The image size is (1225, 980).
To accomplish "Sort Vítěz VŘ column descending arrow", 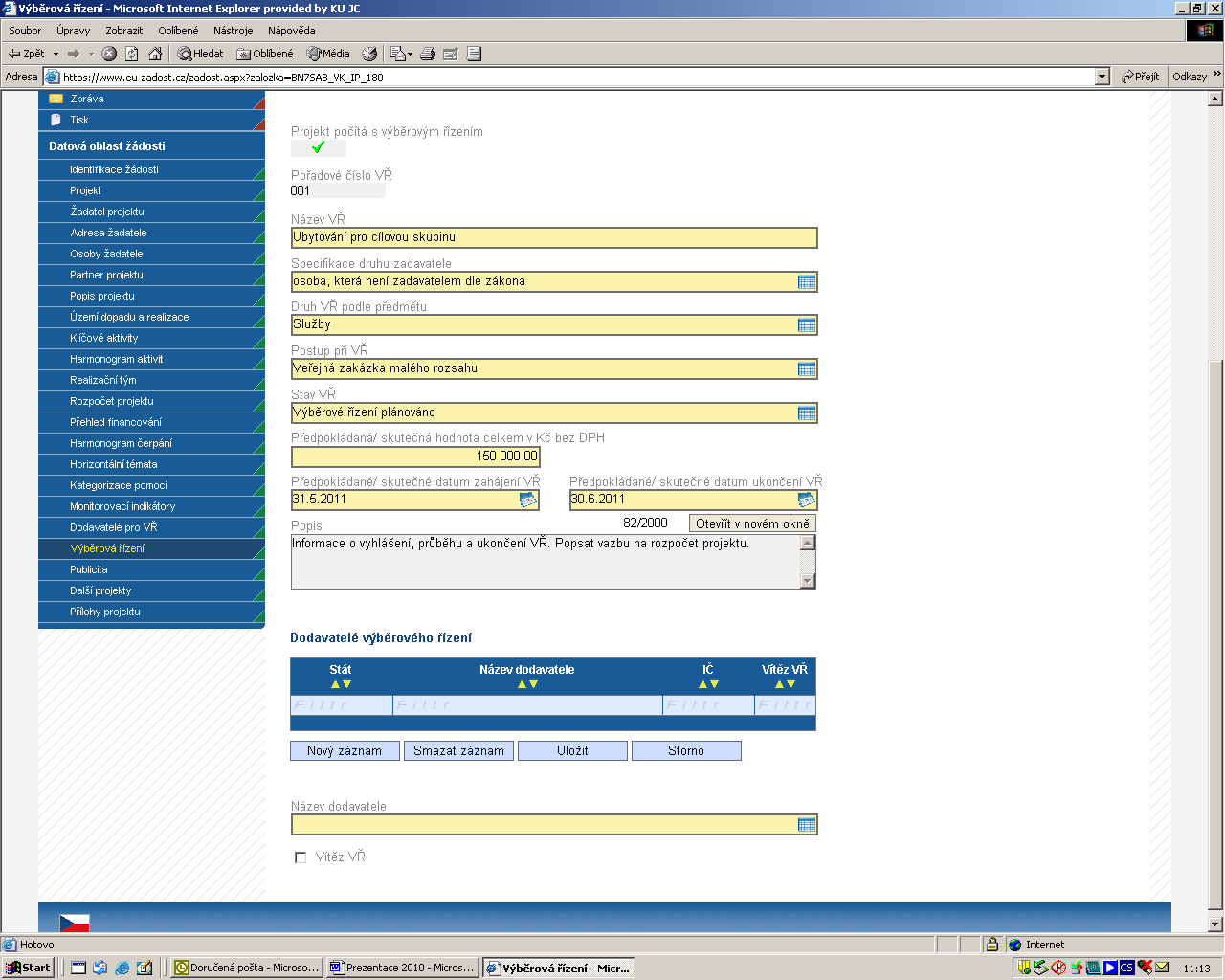I will click(791, 684).
